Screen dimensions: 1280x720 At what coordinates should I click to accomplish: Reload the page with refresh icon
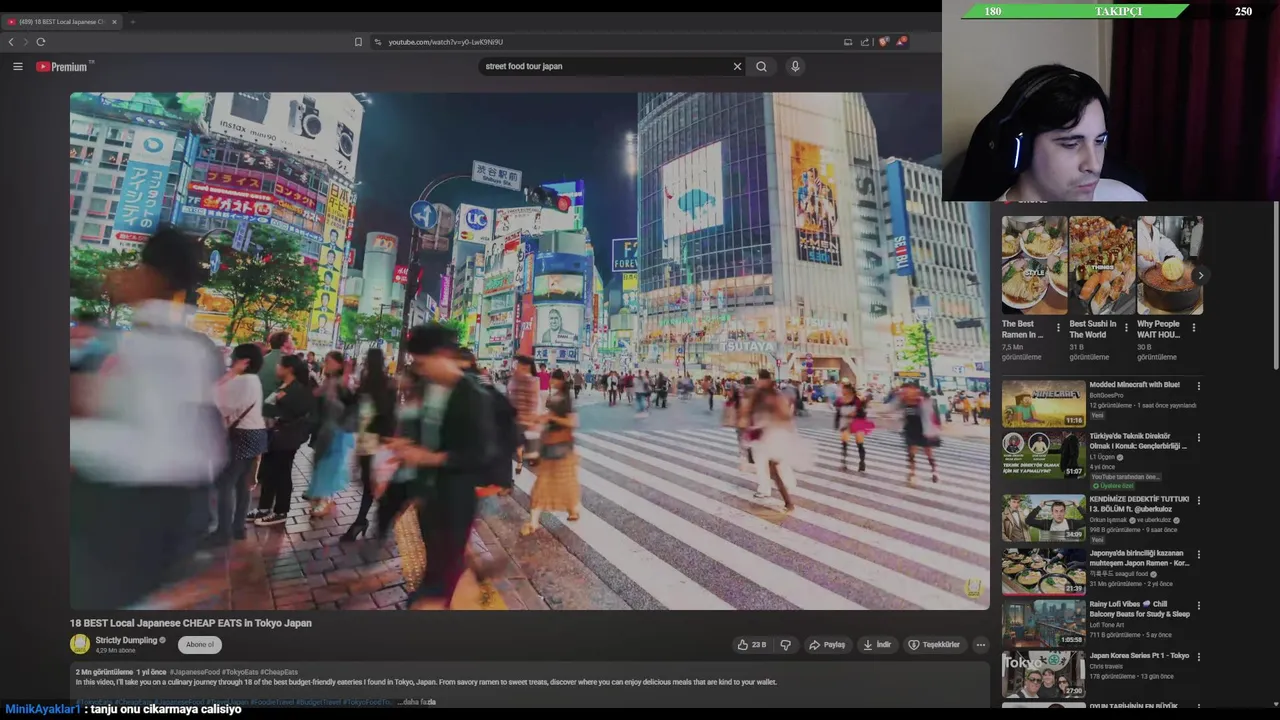(41, 42)
